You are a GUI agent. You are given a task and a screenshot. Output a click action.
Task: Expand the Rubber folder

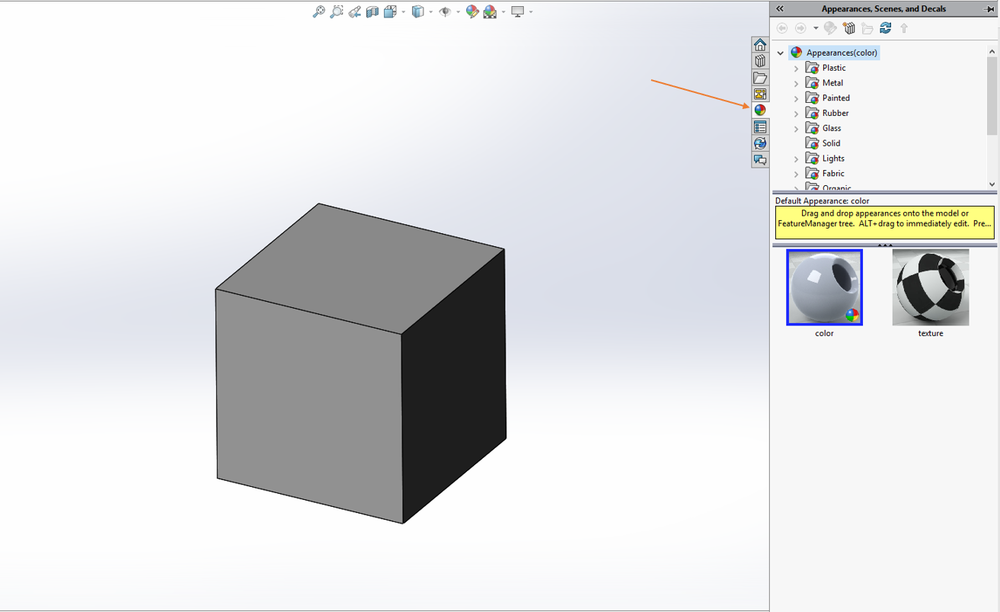[796, 114]
